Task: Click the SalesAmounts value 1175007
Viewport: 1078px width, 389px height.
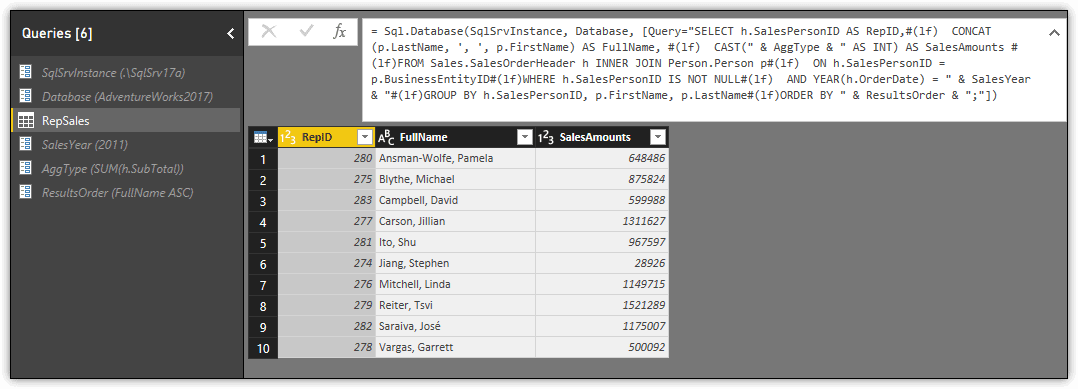Action: pos(602,326)
